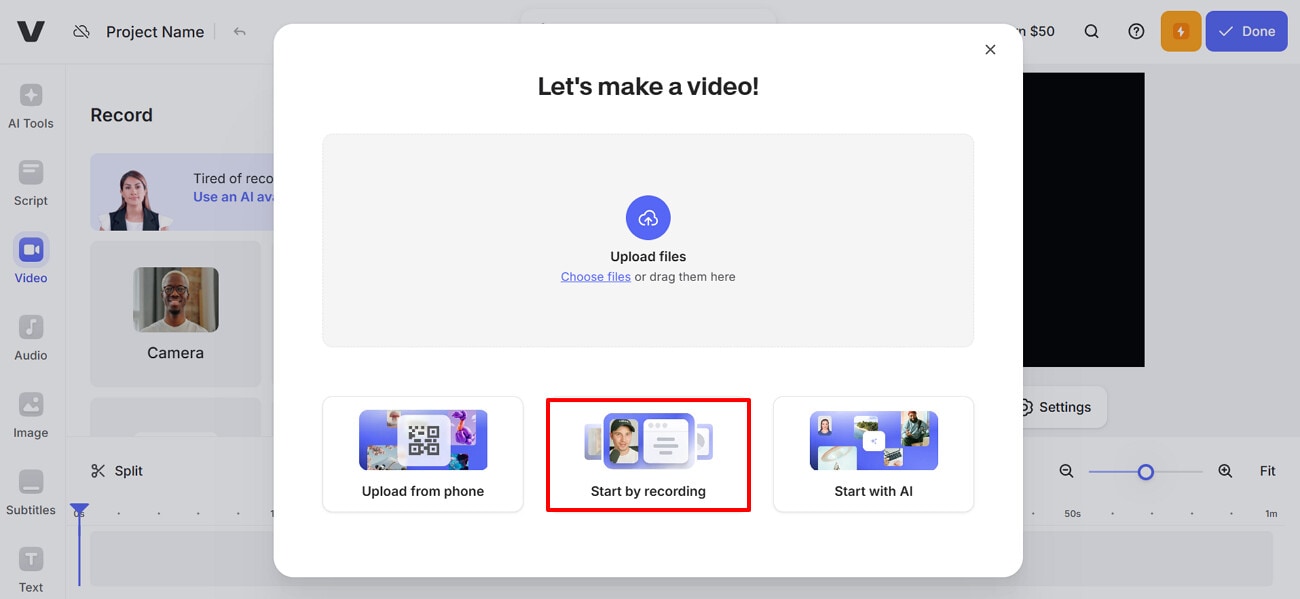This screenshot has height=599, width=1300.
Task: Click the Done button
Action: pos(1246,31)
